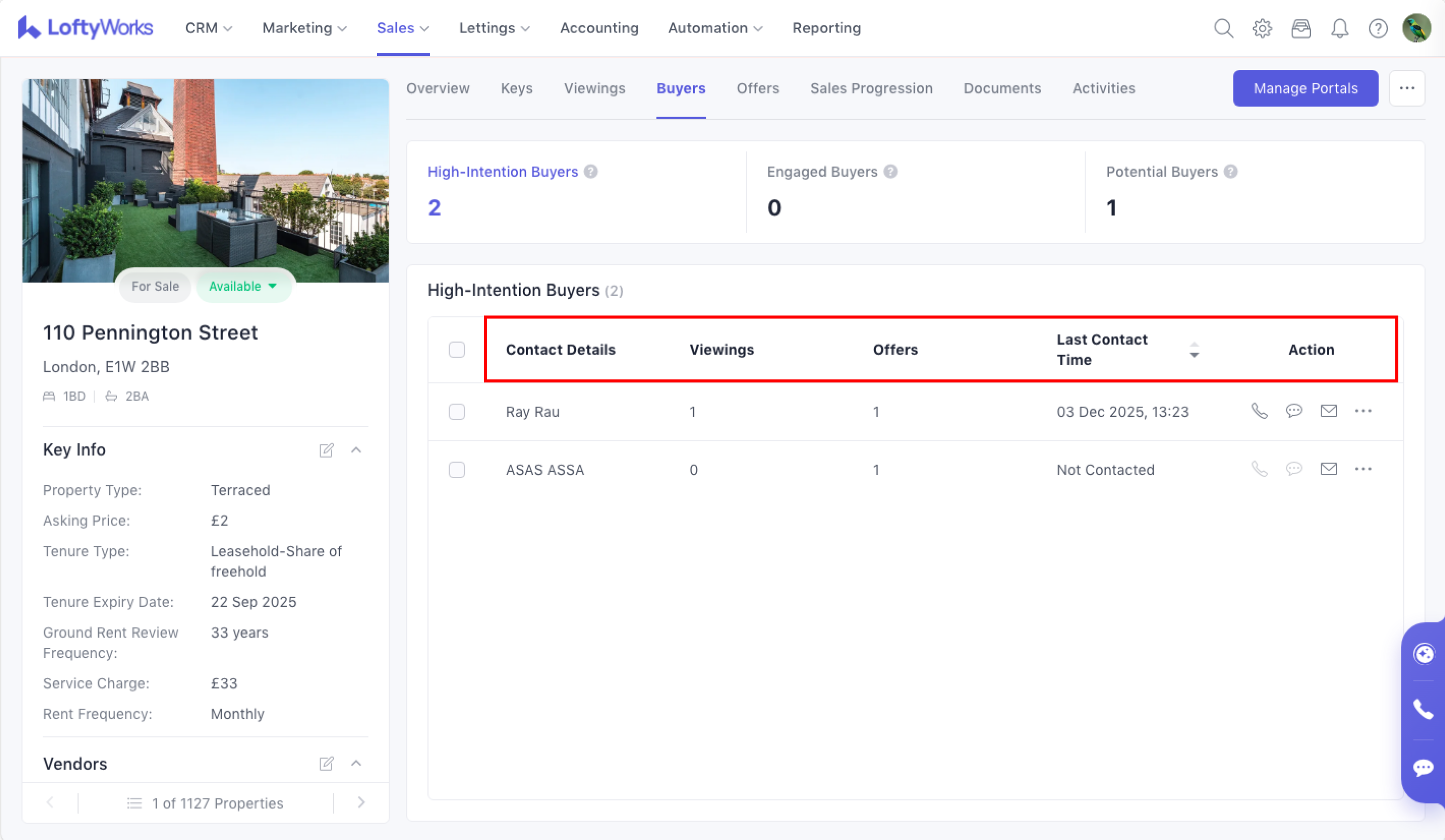
Task: Collapse the Vendors section chevron
Action: (356, 763)
